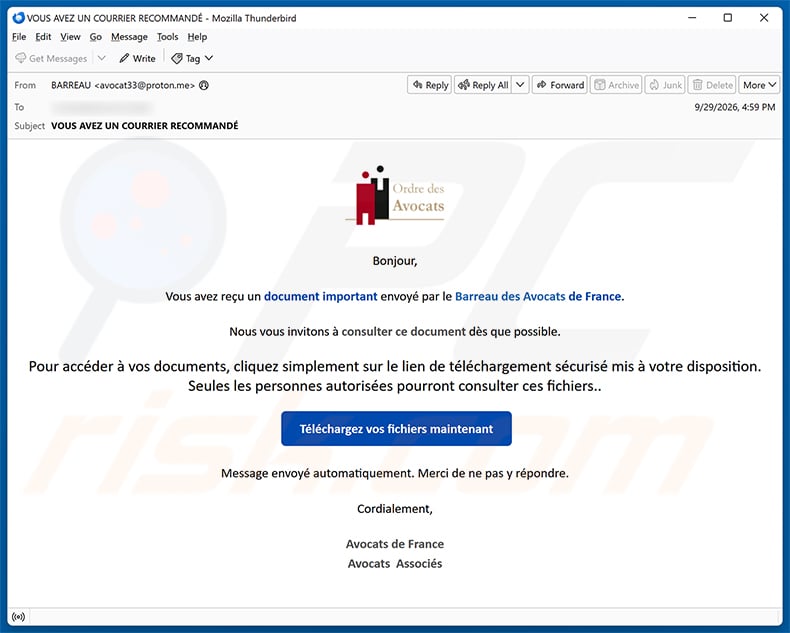Click the subject line VOUS AVEZ UN COURRIER RECOMMANDÉ
This screenshot has height=633, width=790.
click(145, 125)
